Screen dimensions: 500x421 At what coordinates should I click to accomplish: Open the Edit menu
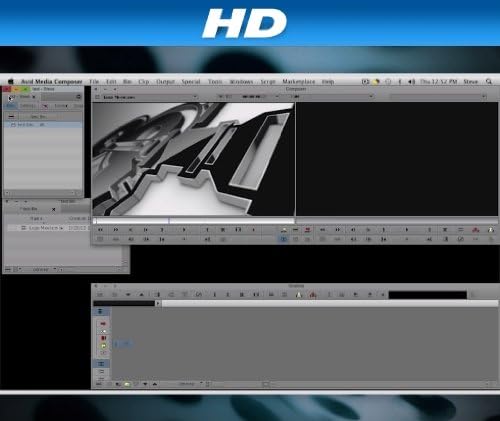(111, 81)
